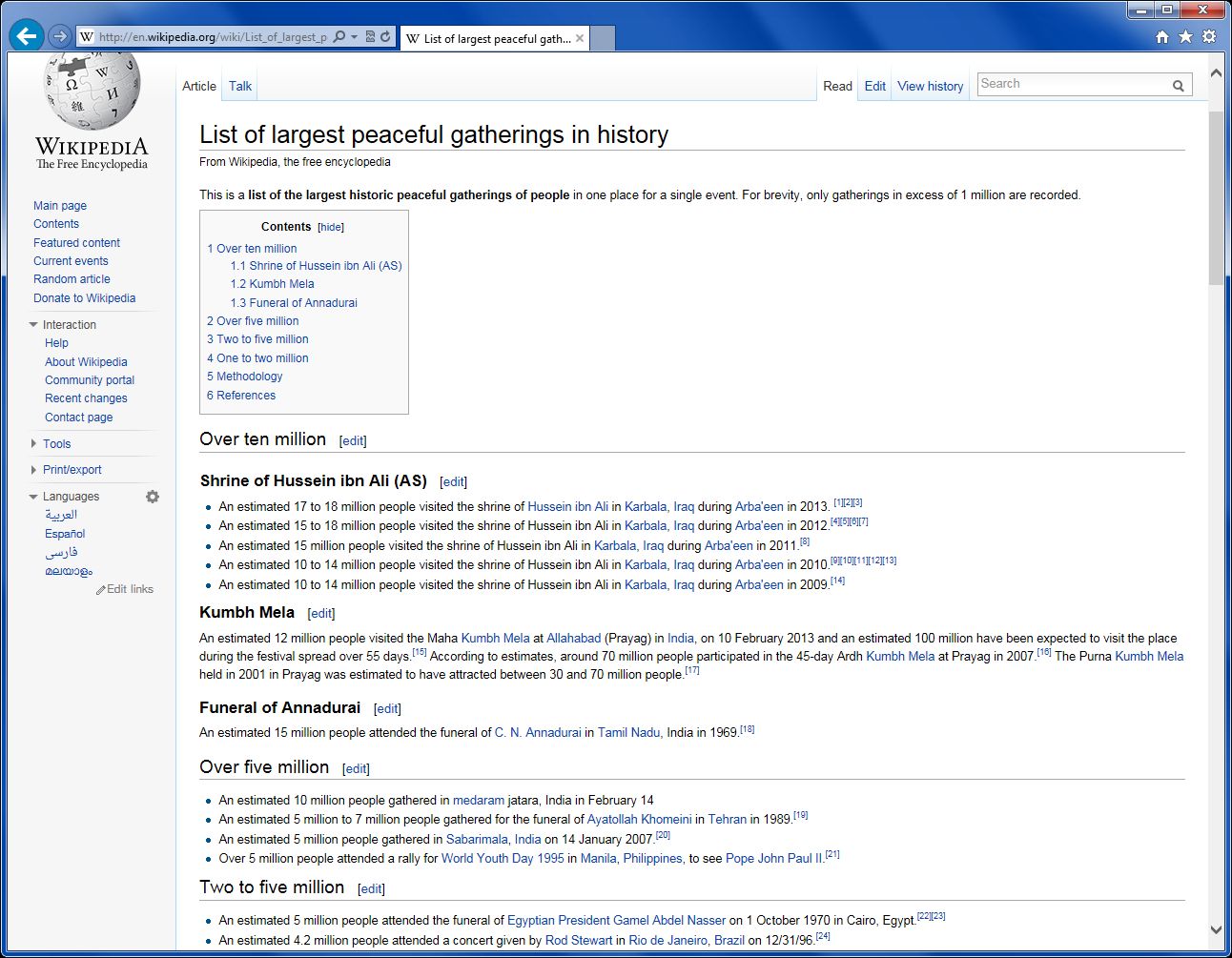Click inside the Wikipedia Search field

[x=1072, y=84]
